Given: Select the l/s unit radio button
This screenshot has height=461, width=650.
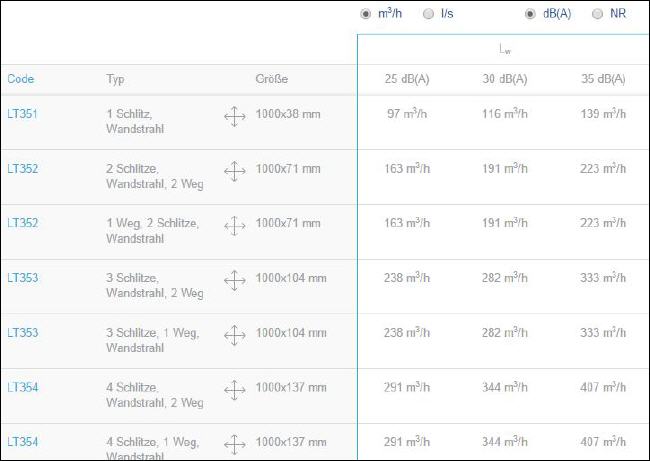Looking at the screenshot, I should click(428, 14).
